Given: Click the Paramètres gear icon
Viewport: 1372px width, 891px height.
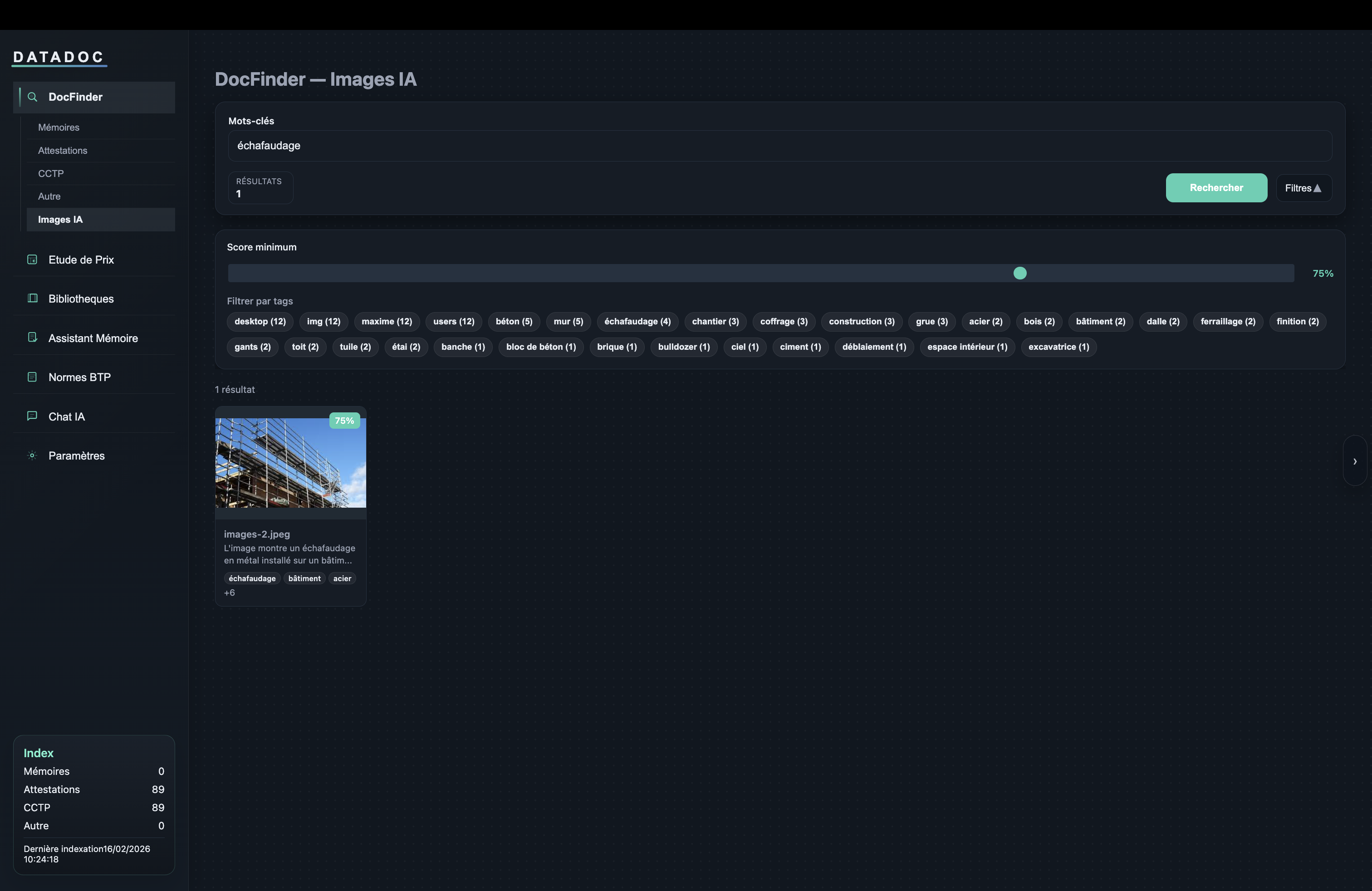Looking at the screenshot, I should 32,455.
